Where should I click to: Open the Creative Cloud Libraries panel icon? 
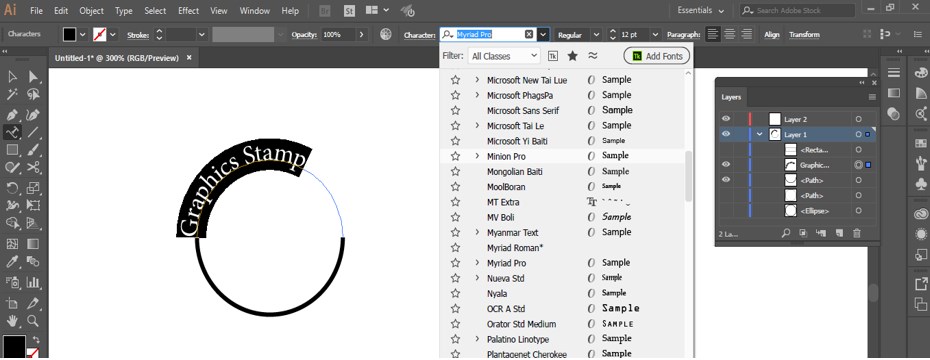coord(921,215)
